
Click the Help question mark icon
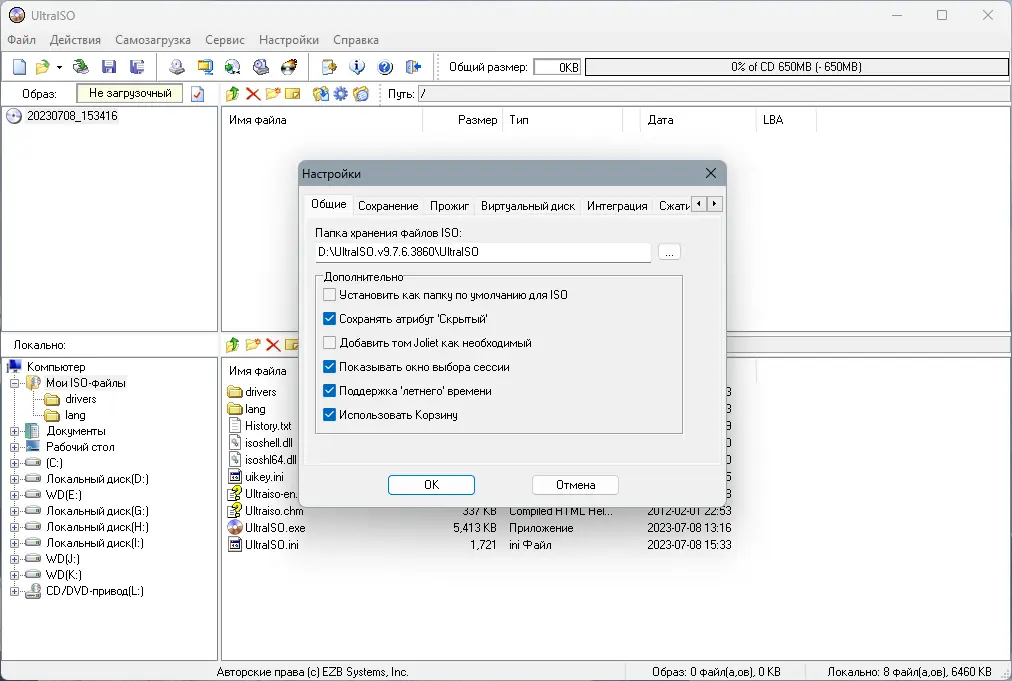(x=385, y=66)
